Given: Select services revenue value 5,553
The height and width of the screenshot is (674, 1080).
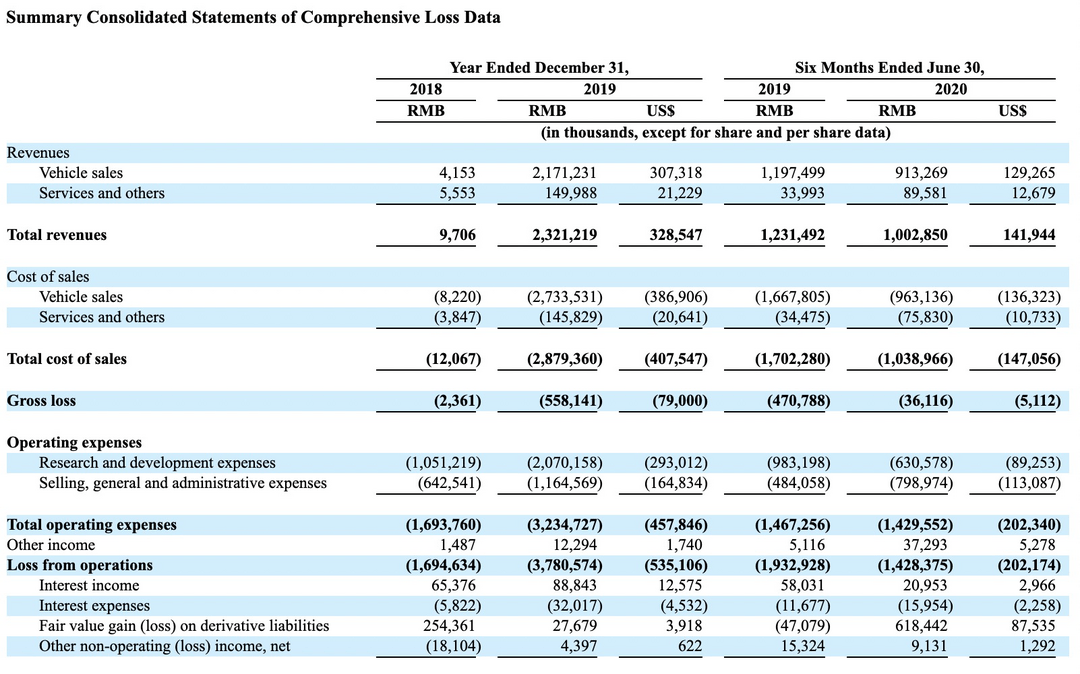Looking at the screenshot, I should click(457, 193).
